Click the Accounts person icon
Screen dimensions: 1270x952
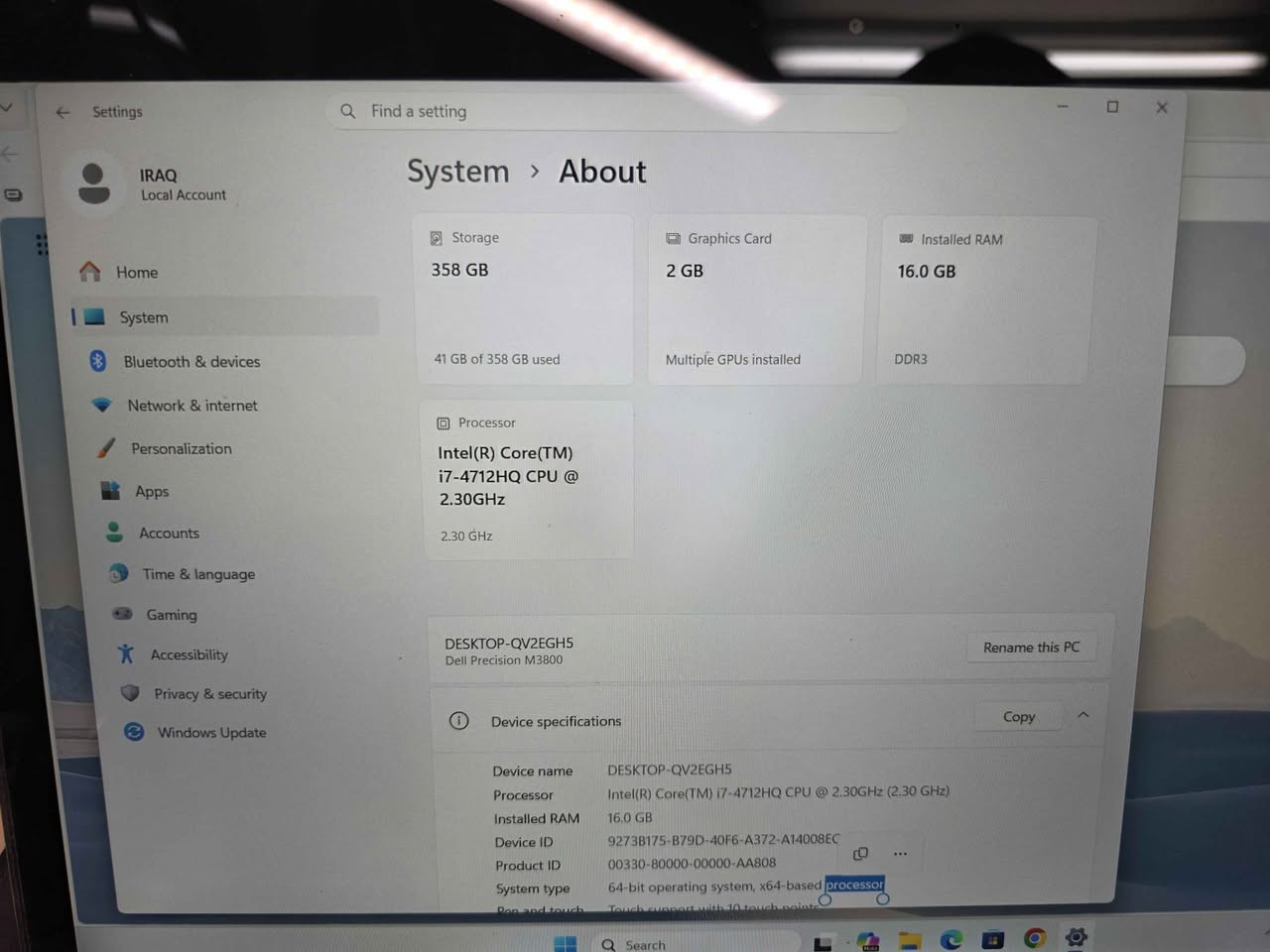(x=114, y=533)
